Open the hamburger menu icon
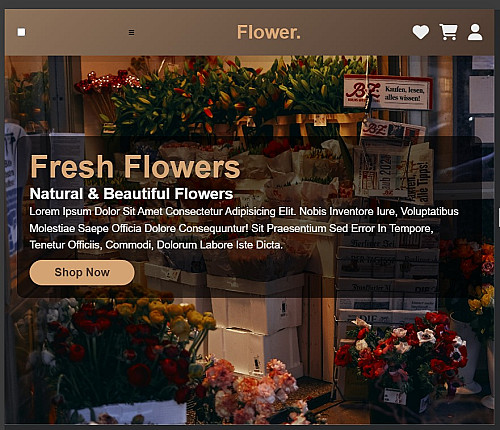 [131, 32]
